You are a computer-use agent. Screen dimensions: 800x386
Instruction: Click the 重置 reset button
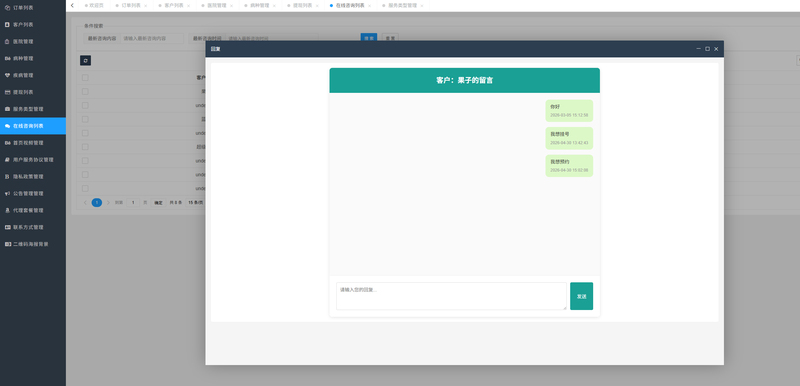390,38
